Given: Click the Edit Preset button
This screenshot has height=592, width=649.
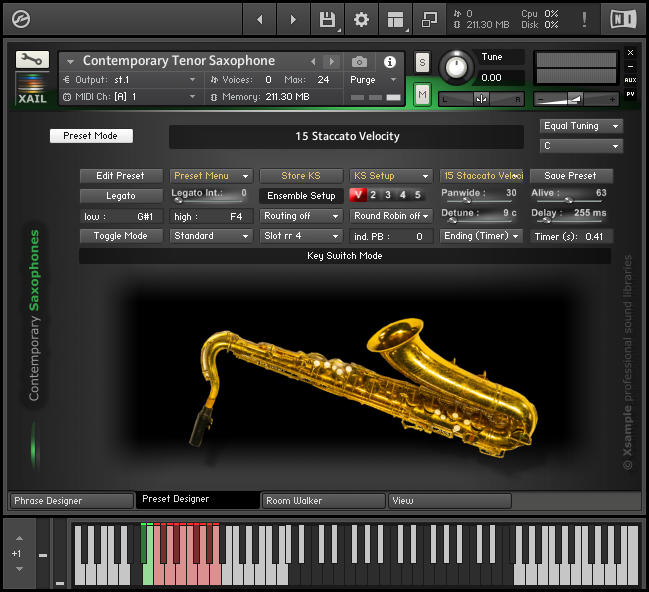Looking at the screenshot, I should pos(121,176).
